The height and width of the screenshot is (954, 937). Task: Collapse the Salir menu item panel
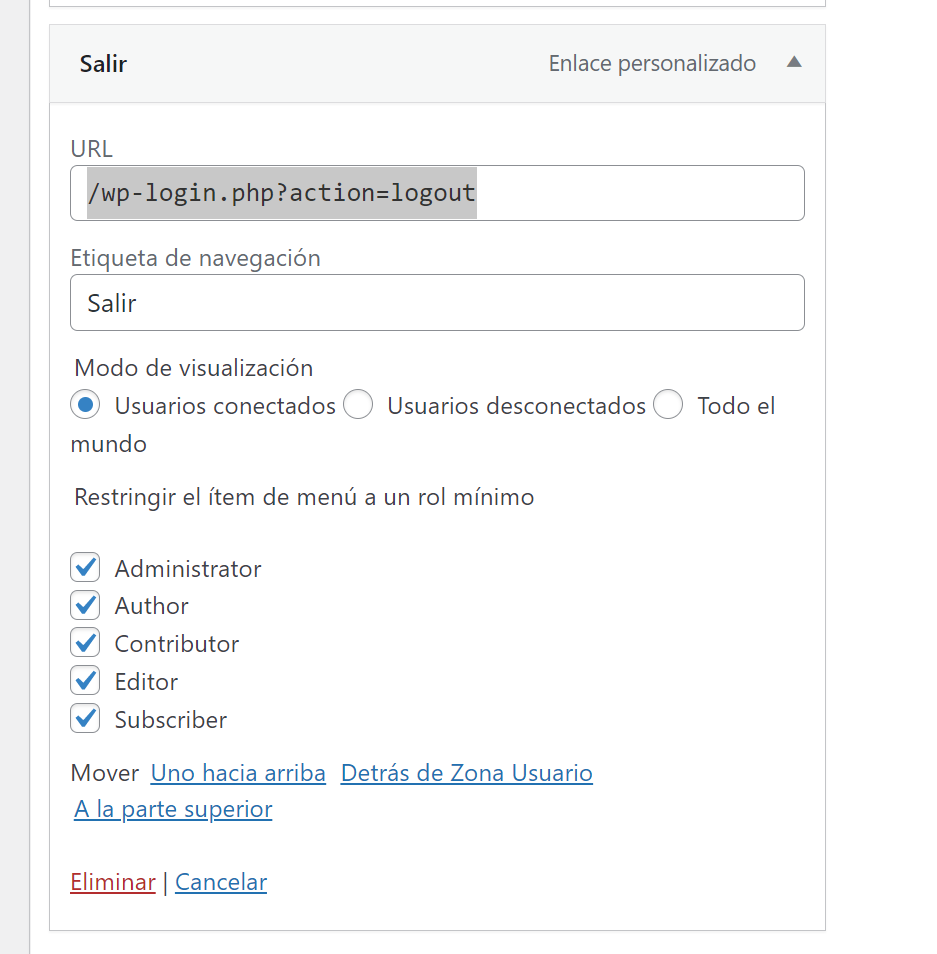point(794,63)
